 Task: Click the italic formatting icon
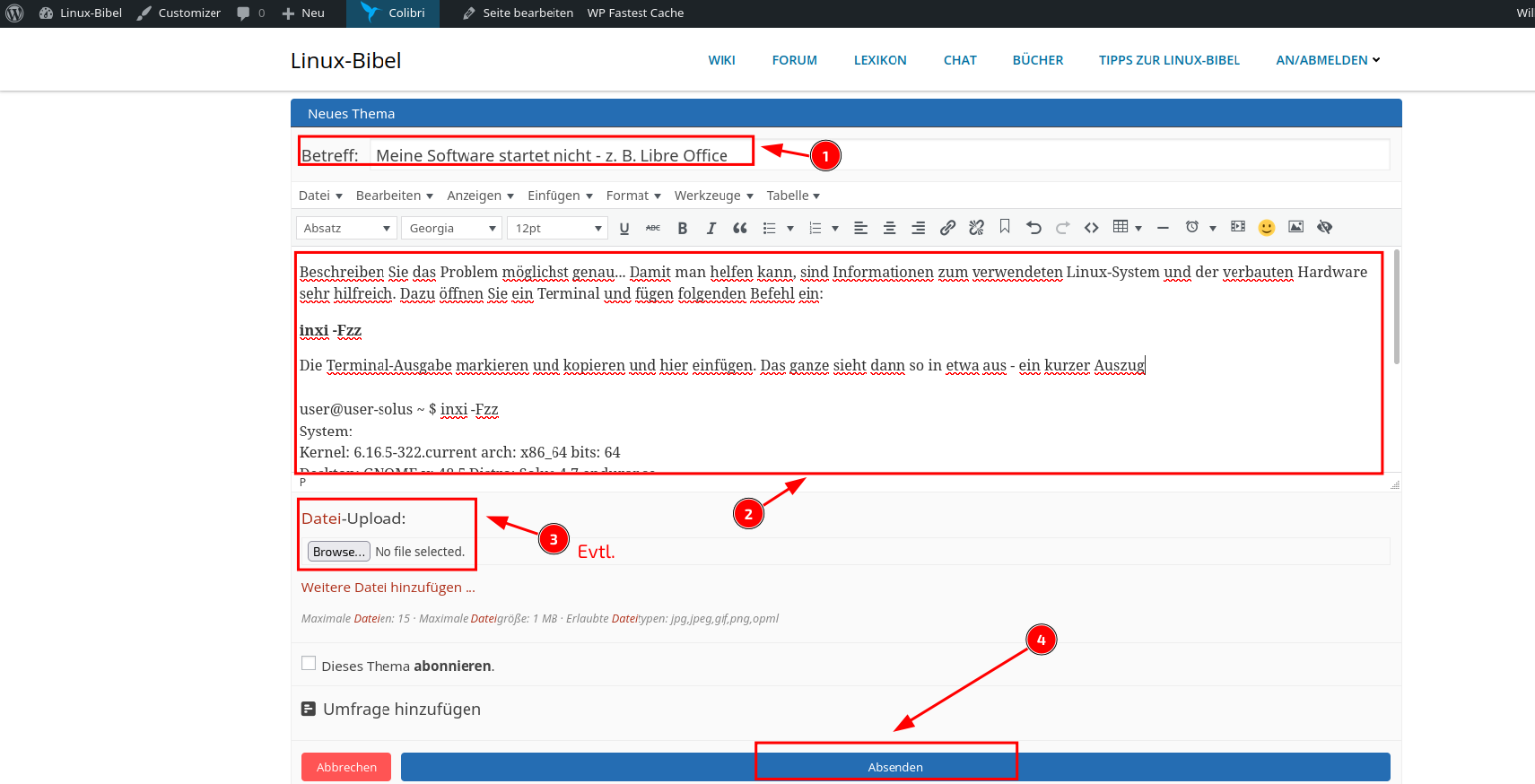pos(711,228)
